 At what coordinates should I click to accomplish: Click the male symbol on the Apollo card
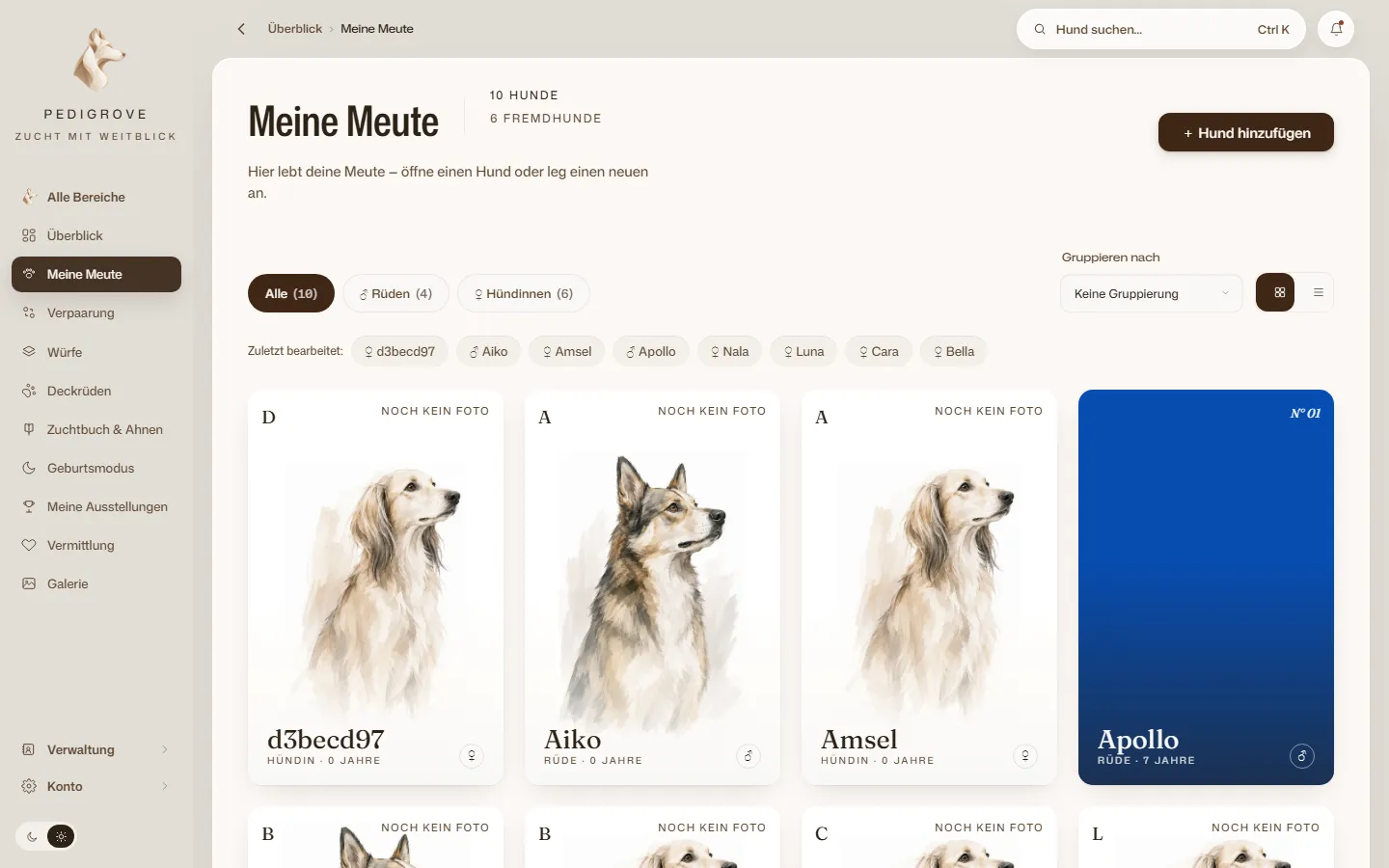(1302, 756)
